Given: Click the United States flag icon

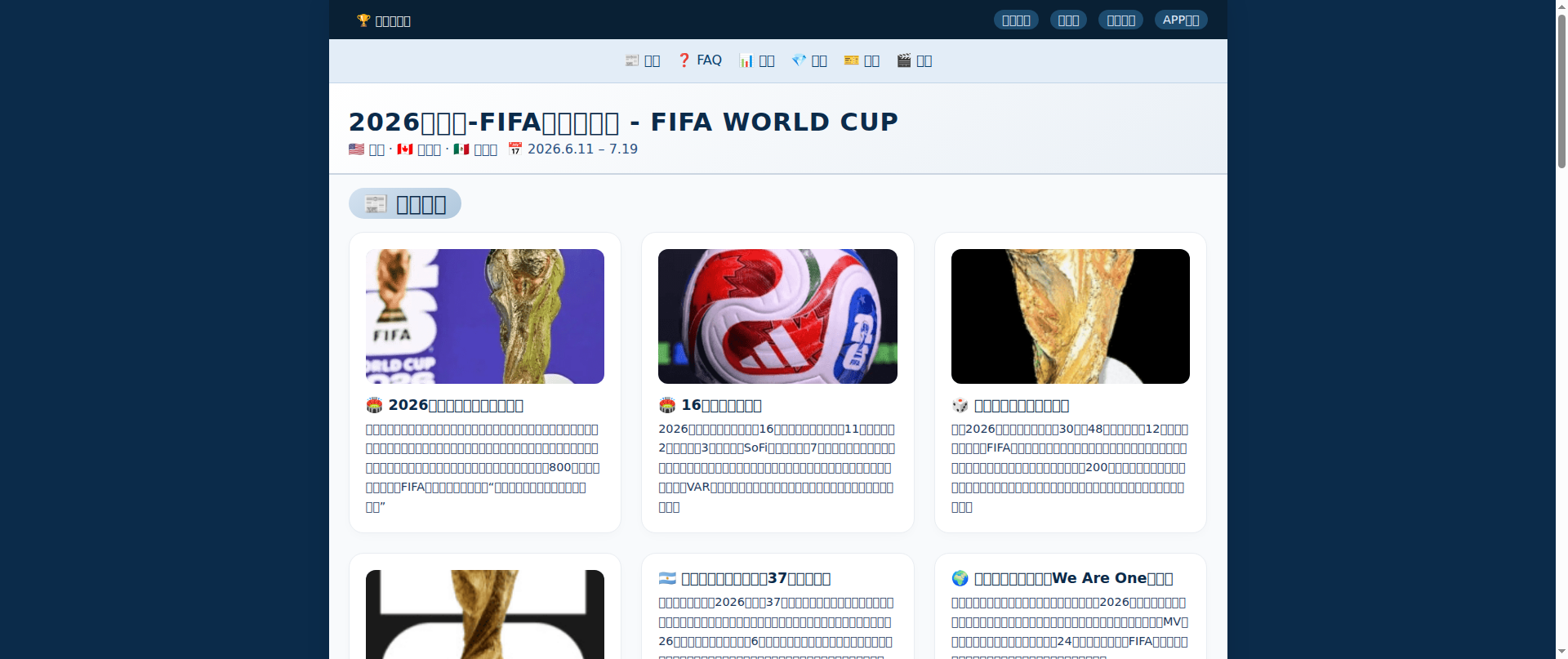Looking at the screenshot, I should pos(356,149).
